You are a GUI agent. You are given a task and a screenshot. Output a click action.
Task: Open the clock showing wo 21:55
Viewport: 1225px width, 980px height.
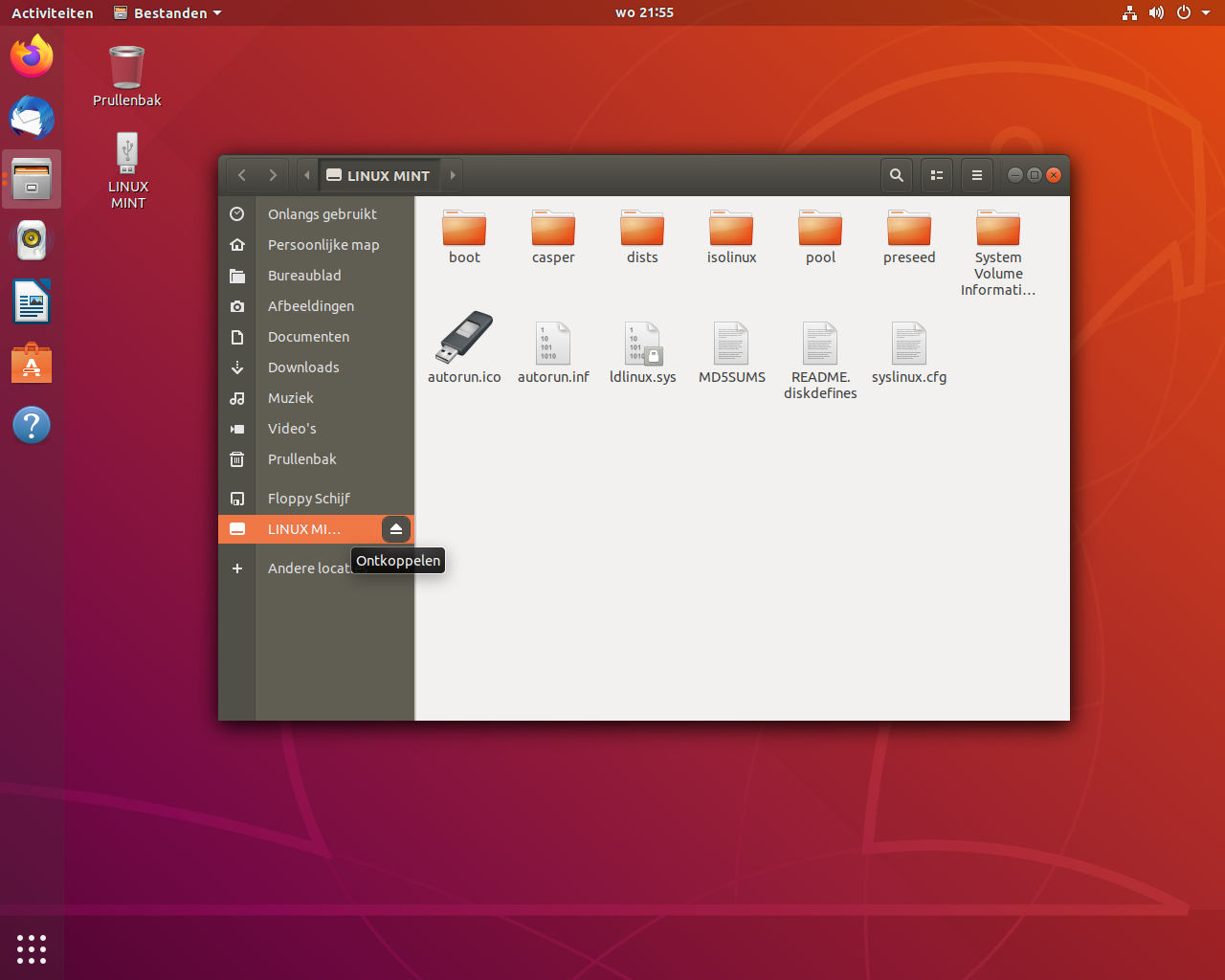(x=644, y=12)
